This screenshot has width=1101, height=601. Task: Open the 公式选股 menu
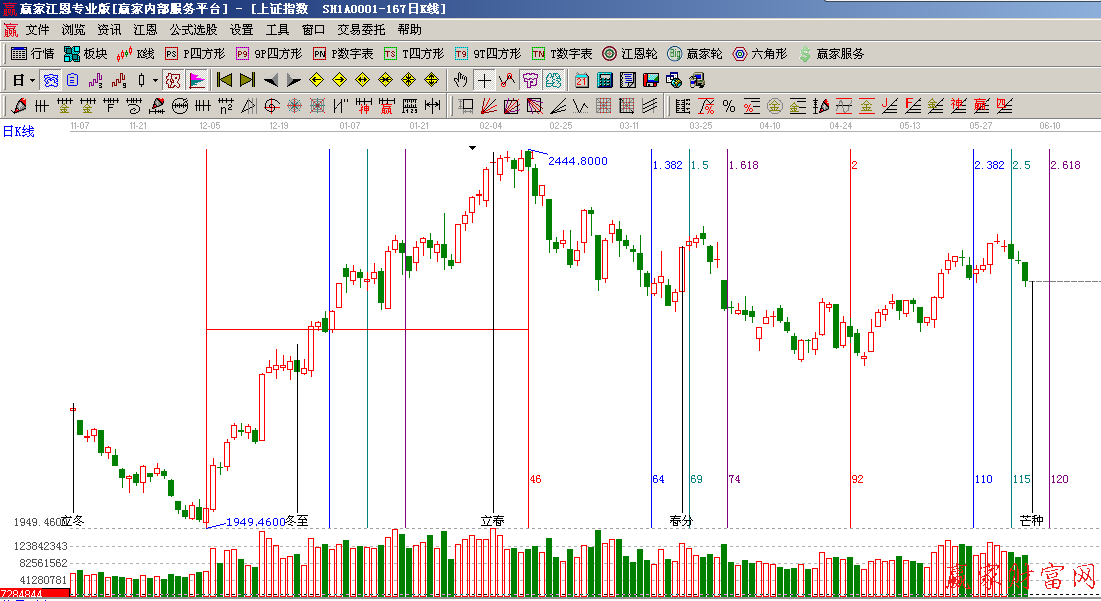[x=193, y=30]
